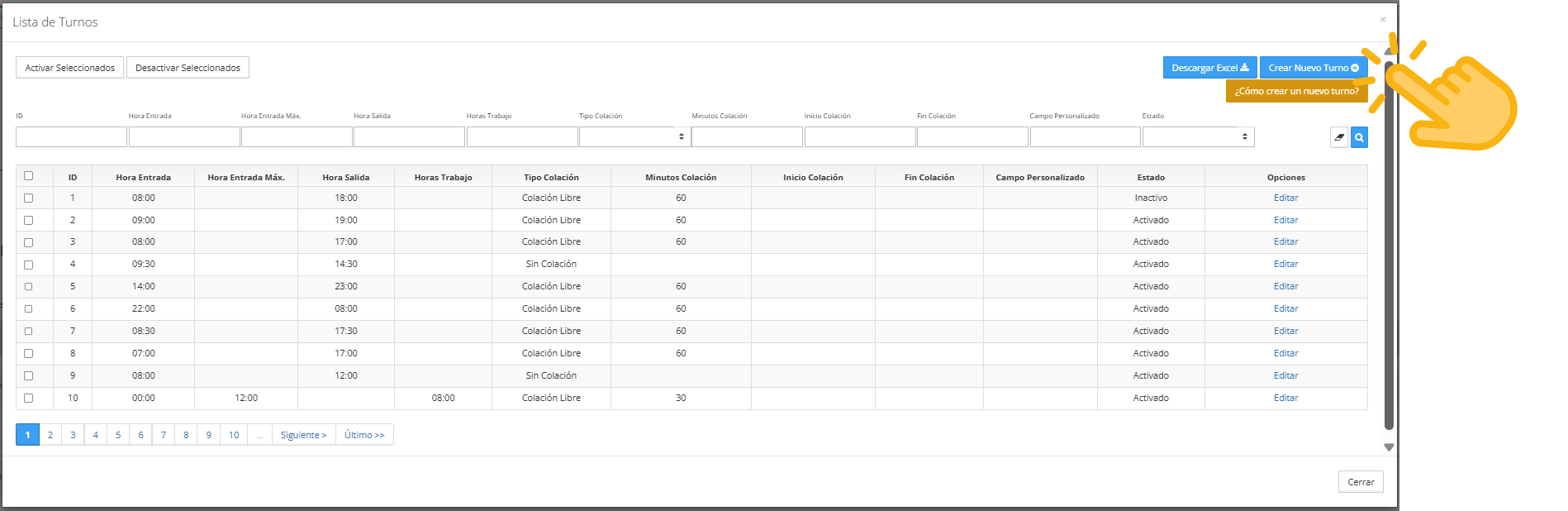Open Editar link for row ID 8

point(1285,353)
